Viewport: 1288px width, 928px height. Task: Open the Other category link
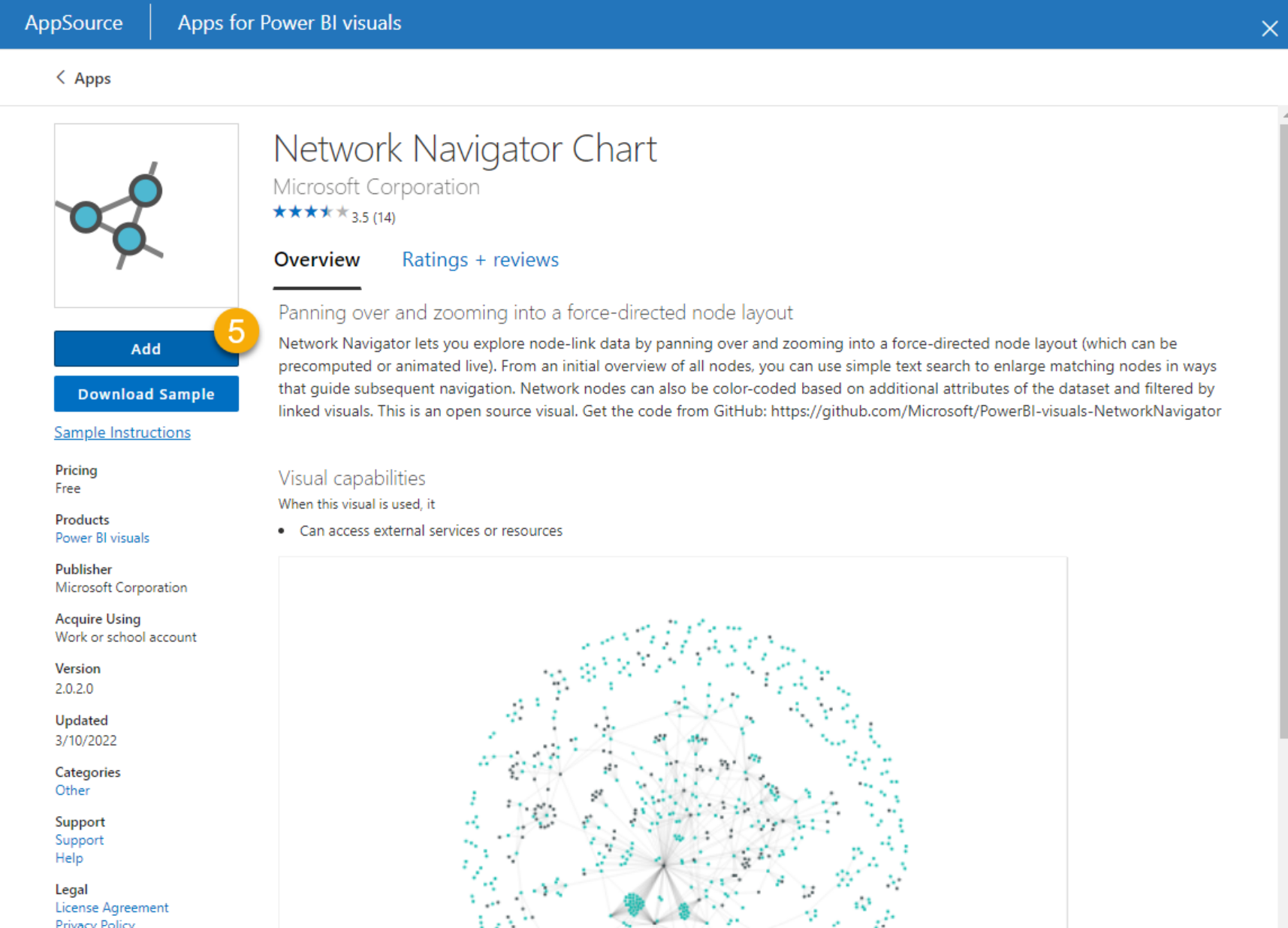tap(72, 790)
